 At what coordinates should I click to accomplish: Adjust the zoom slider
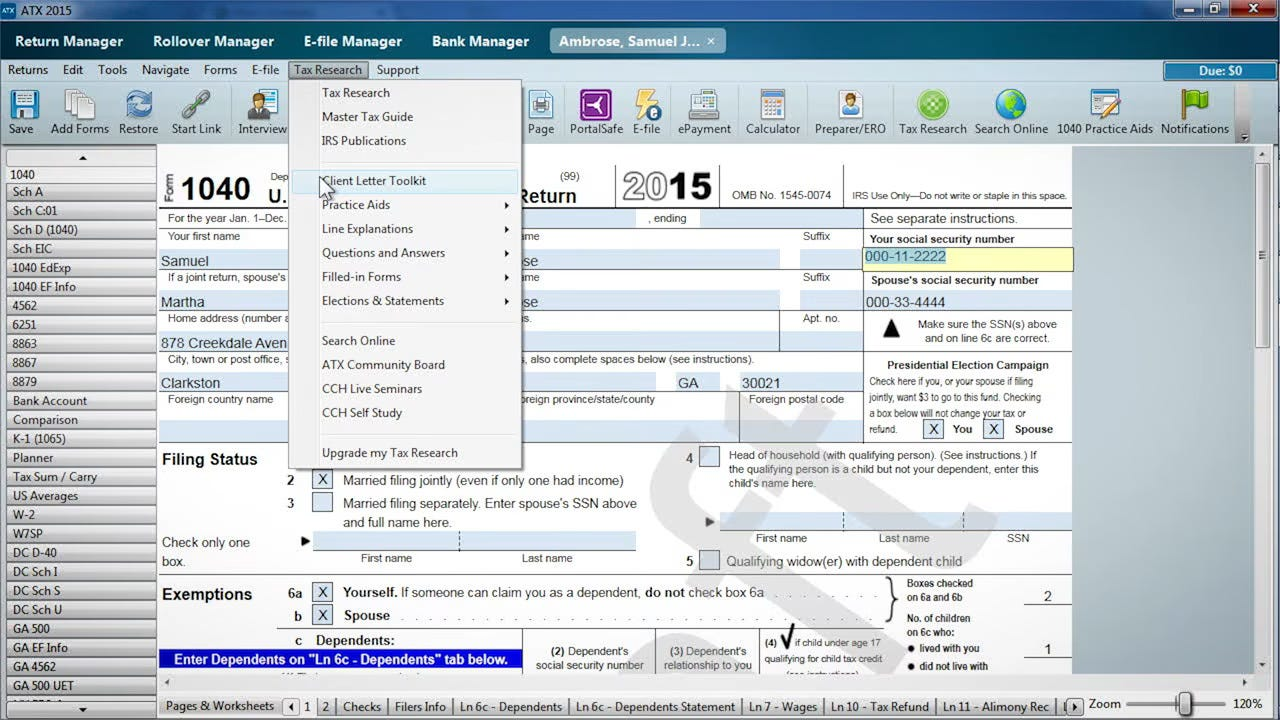pyautogui.click(x=1186, y=705)
